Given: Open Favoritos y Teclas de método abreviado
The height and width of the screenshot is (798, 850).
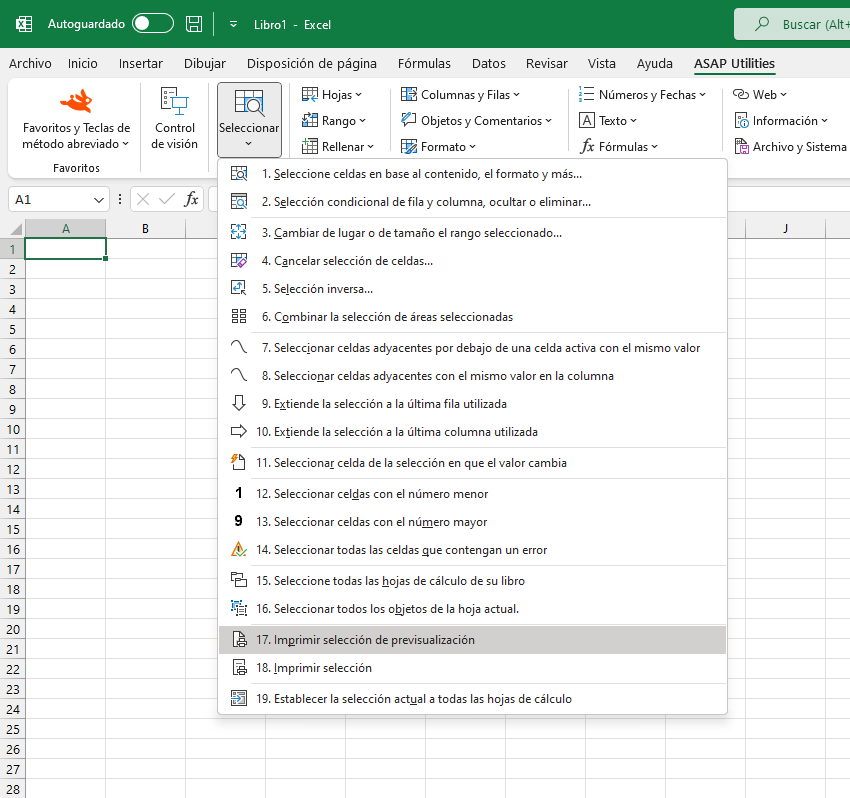Looking at the screenshot, I should click(x=76, y=119).
